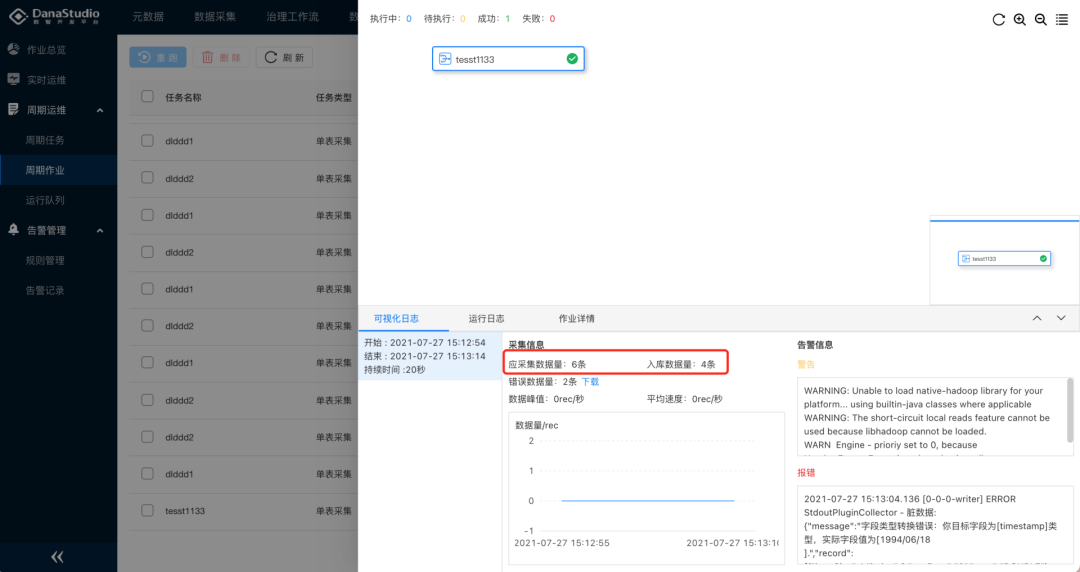Image resolution: width=1080 pixels, height=572 pixels.
Task: Click the 任务名称 column header
Action: (183, 97)
